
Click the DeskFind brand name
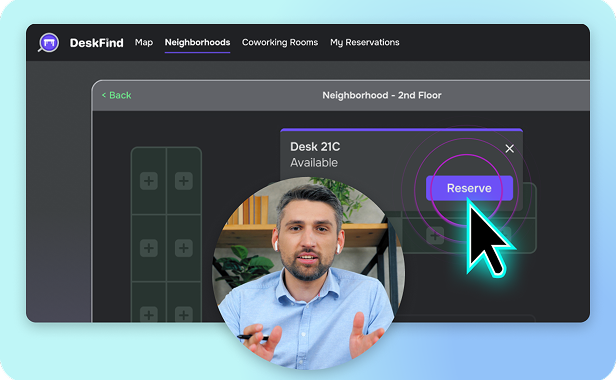tap(96, 42)
